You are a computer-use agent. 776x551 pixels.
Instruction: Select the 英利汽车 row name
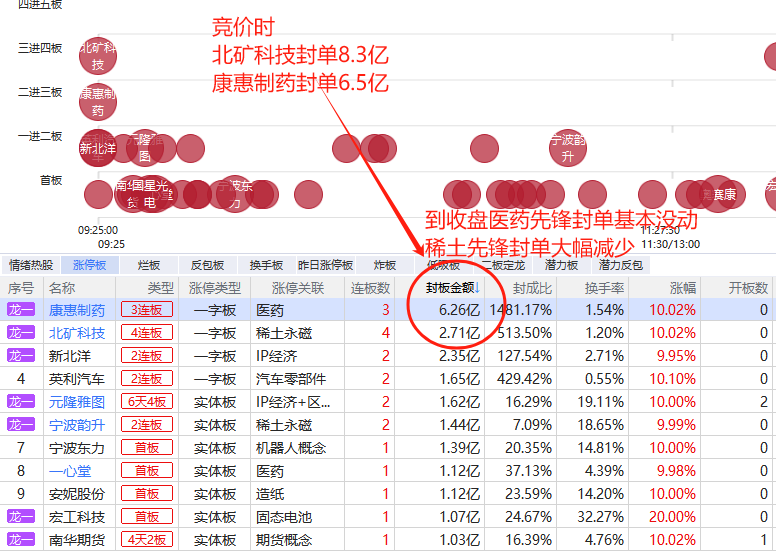[x=77, y=379]
